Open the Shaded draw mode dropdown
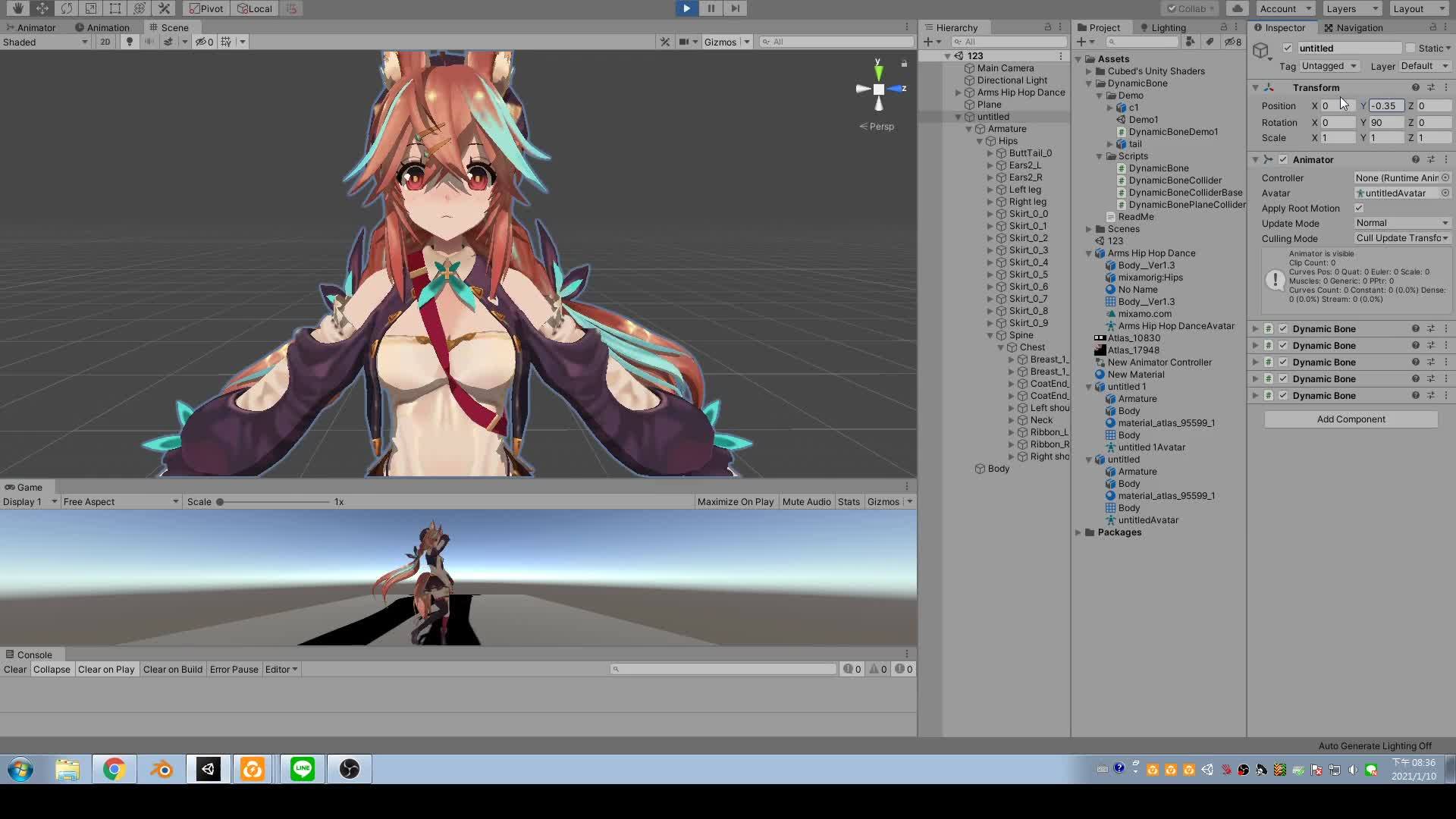Image resolution: width=1456 pixels, height=819 pixels. pos(45,42)
